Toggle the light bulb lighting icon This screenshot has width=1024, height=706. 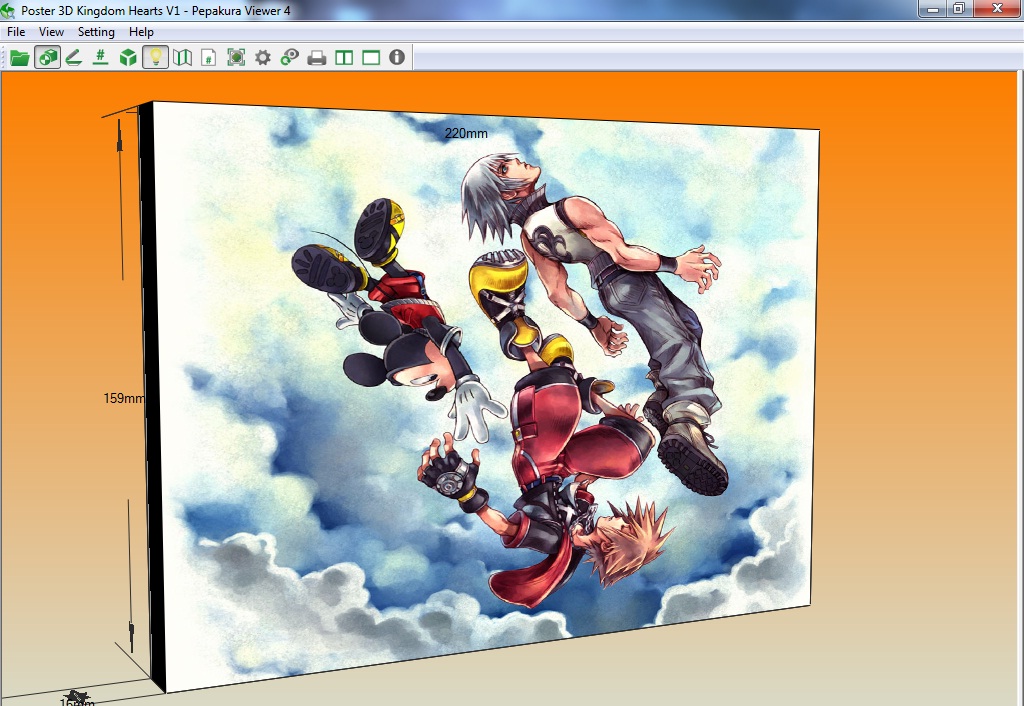click(x=155, y=57)
